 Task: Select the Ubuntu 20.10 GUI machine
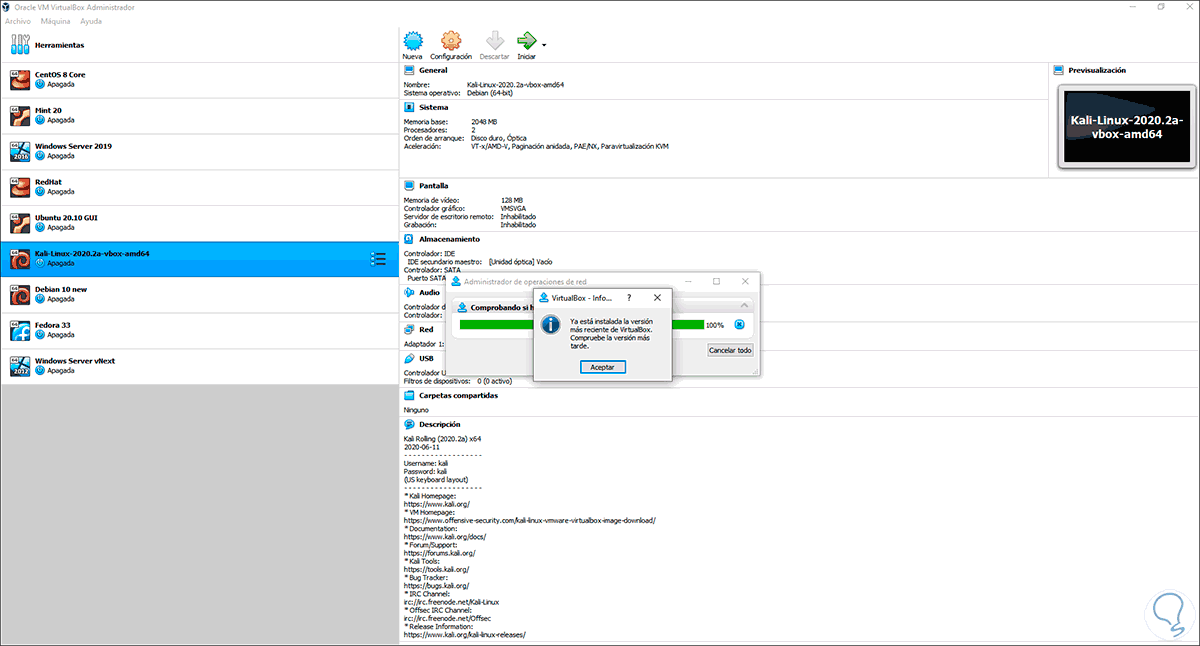point(200,224)
